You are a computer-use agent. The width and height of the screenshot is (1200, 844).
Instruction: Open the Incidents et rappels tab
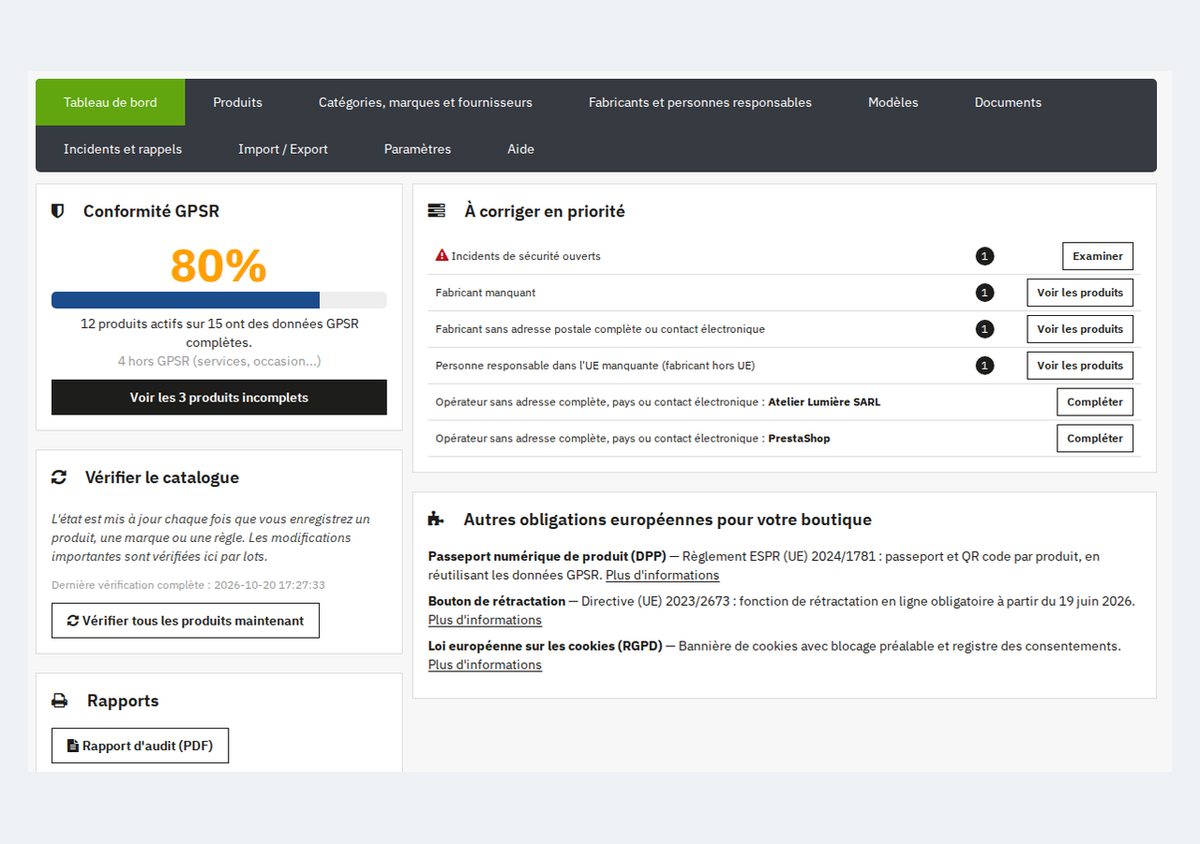coord(123,149)
